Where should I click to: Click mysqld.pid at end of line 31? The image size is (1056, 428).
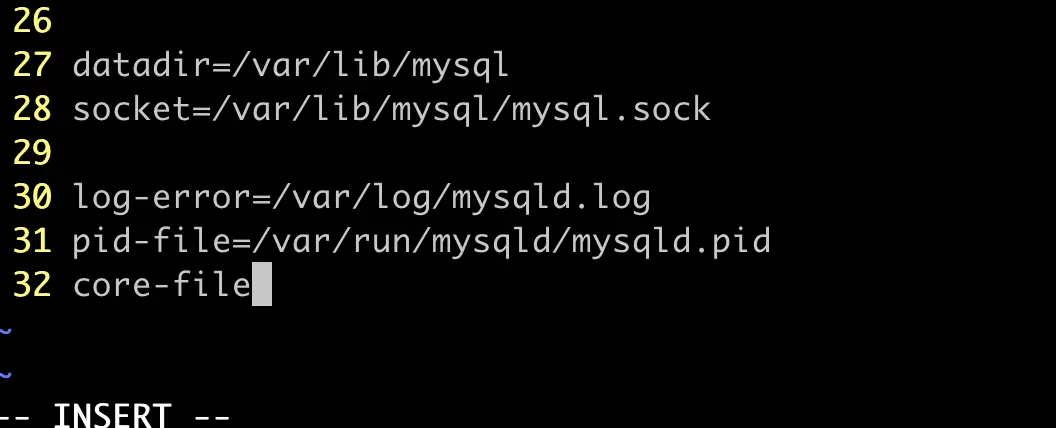click(x=671, y=242)
